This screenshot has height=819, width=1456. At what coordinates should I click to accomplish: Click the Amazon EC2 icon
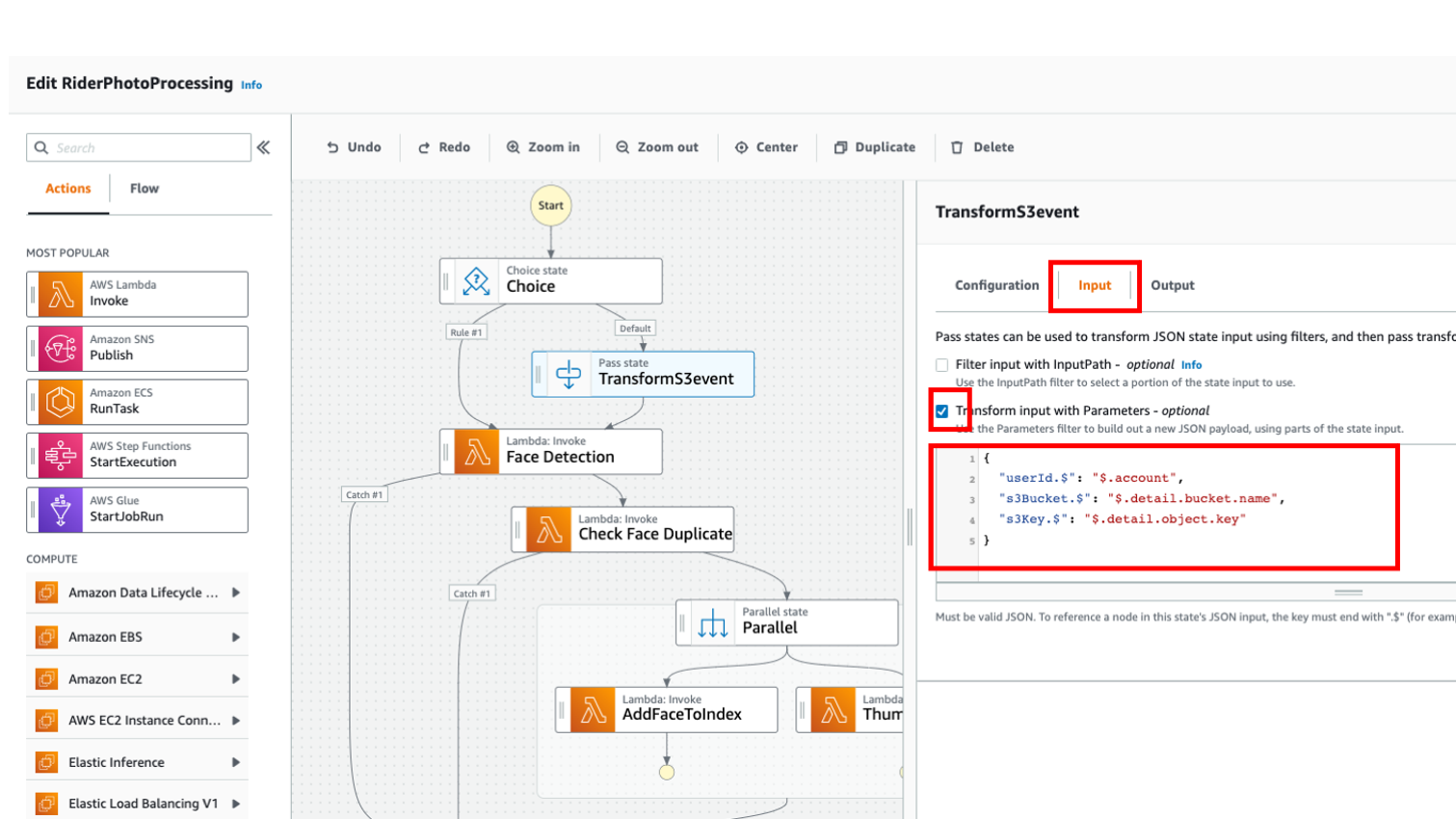46,679
